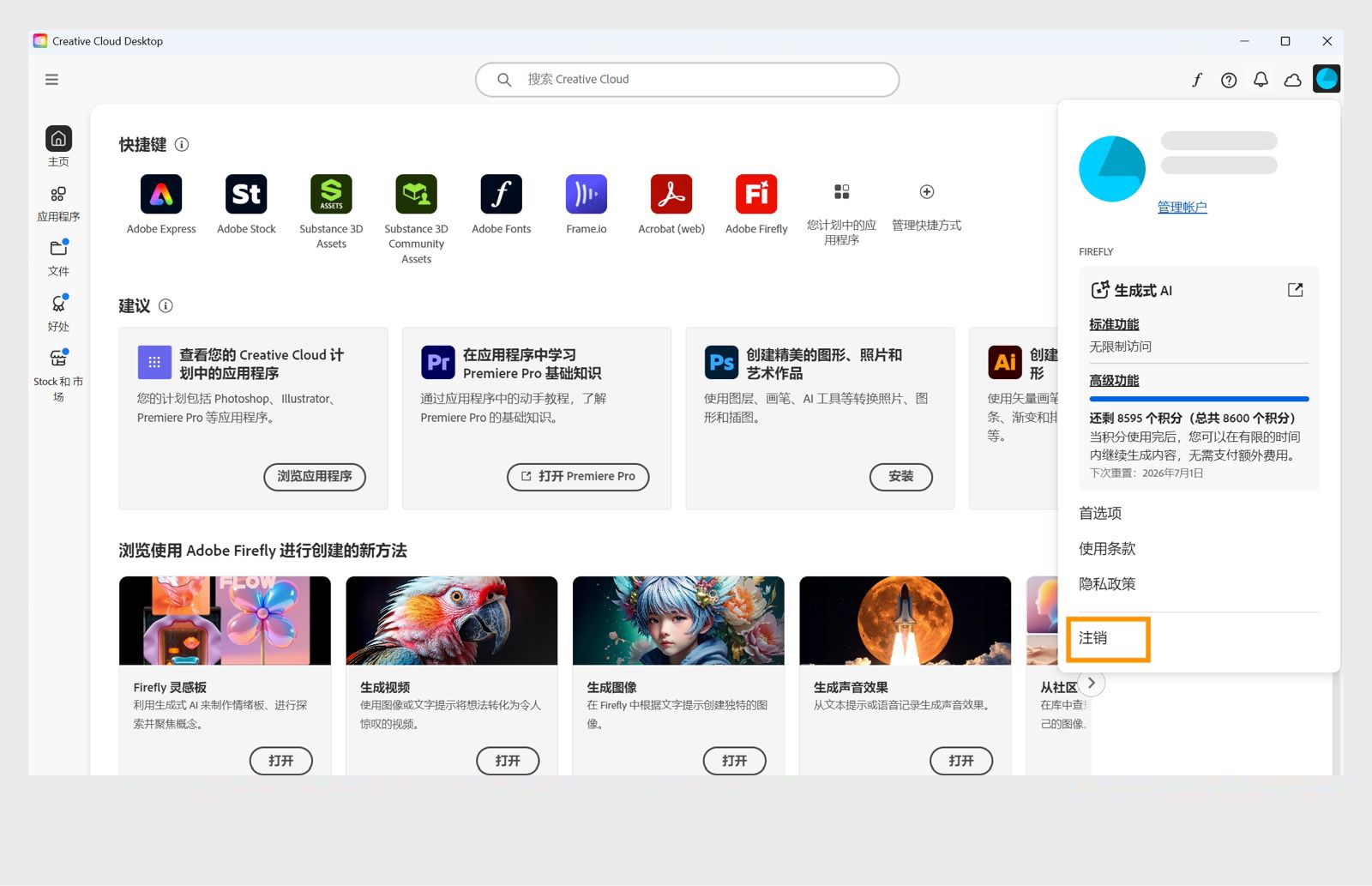Open the hamburger menu icon
The width and height of the screenshot is (1372, 886).
[51, 80]
